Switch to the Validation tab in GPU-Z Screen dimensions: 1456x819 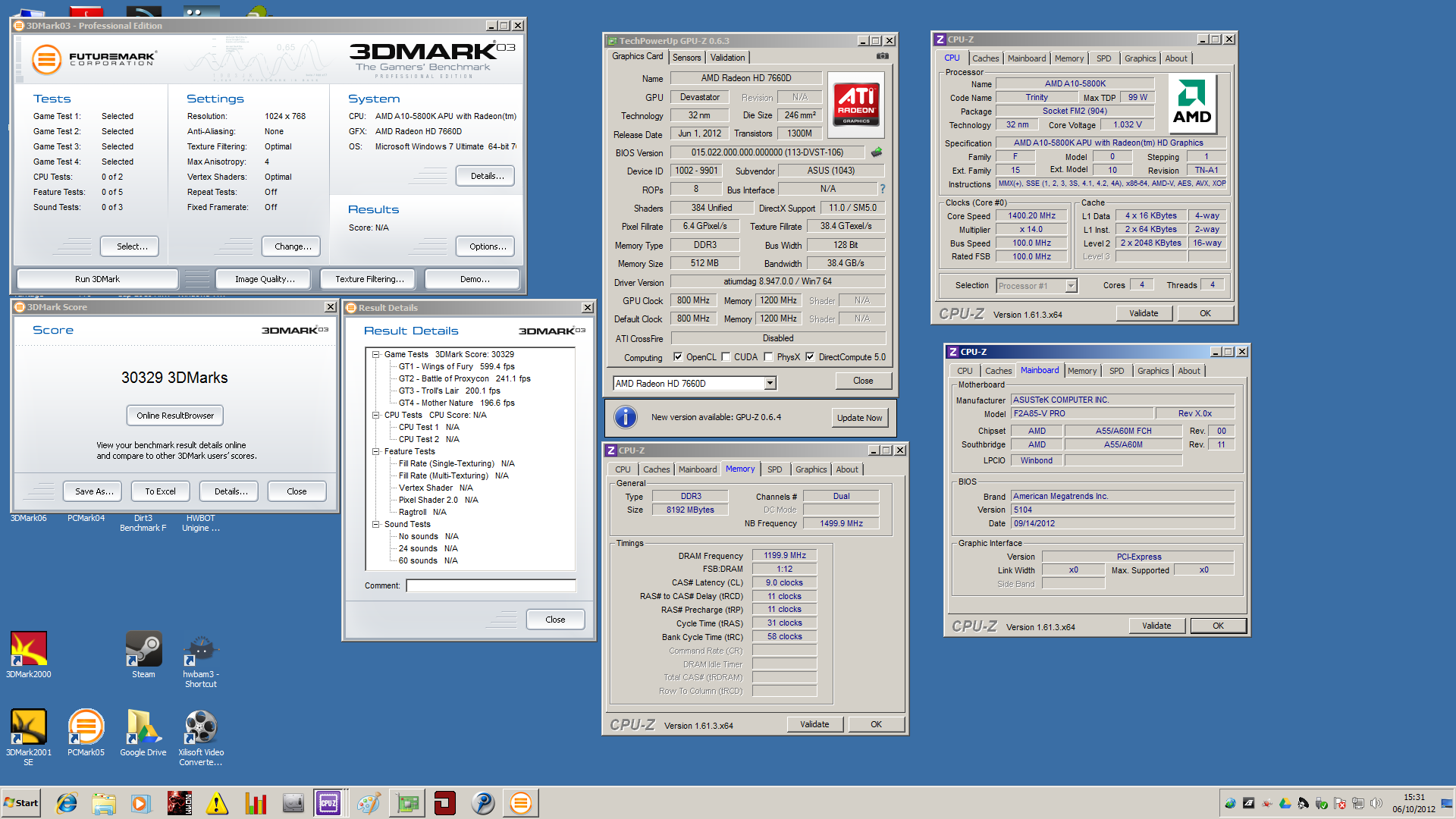(727, 58)
